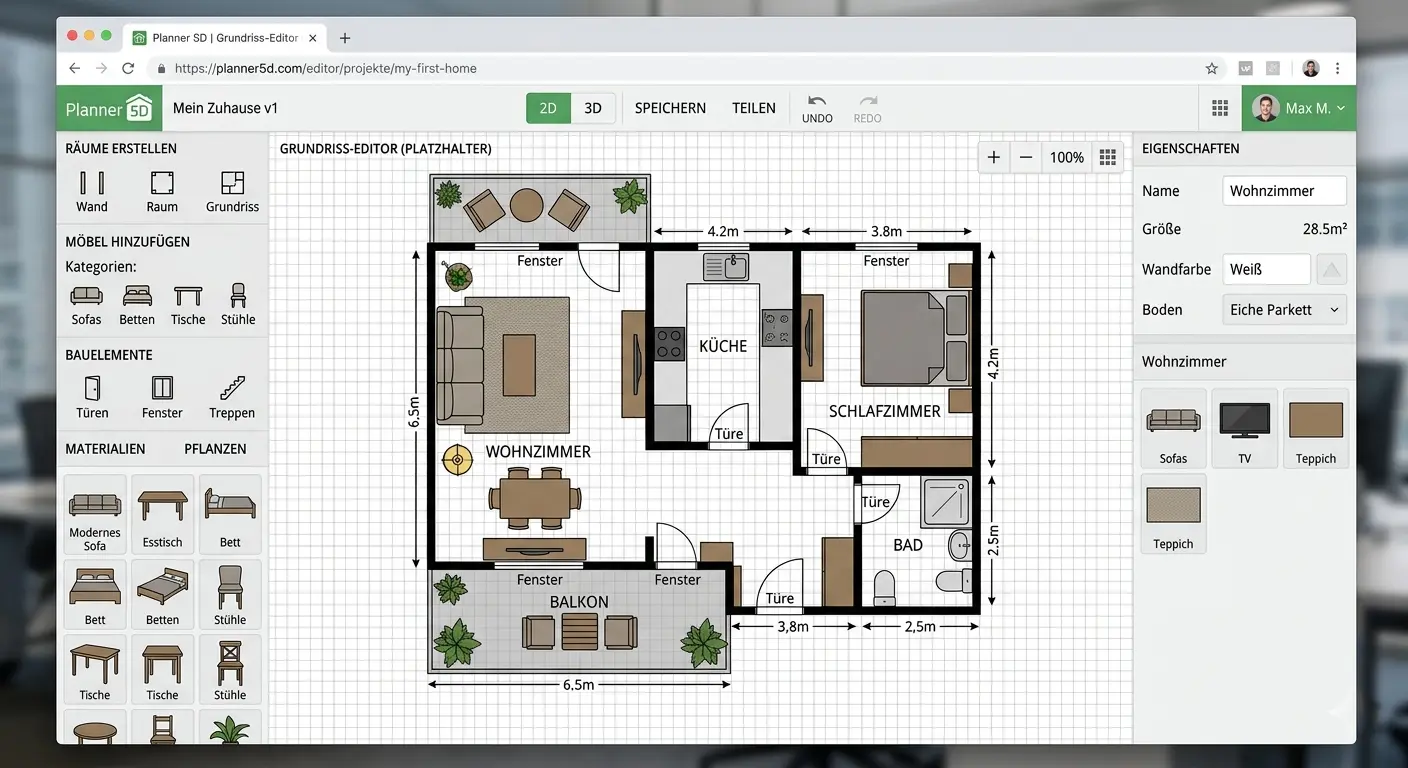The image size is (1408, 768).
Task: Select Türen in Bauelemente
Action: pos(92,397)
